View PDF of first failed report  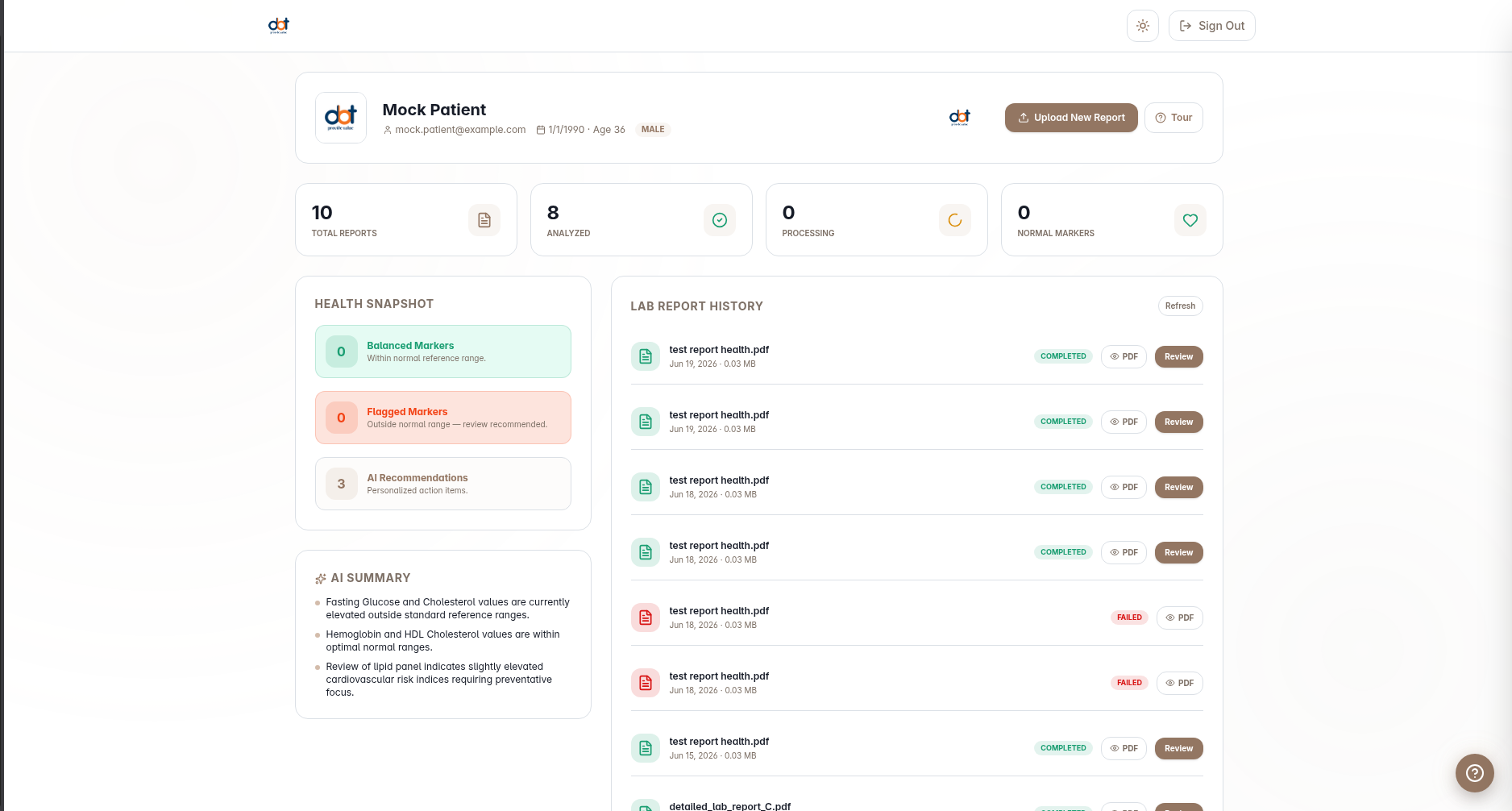tap(1180, 618)
